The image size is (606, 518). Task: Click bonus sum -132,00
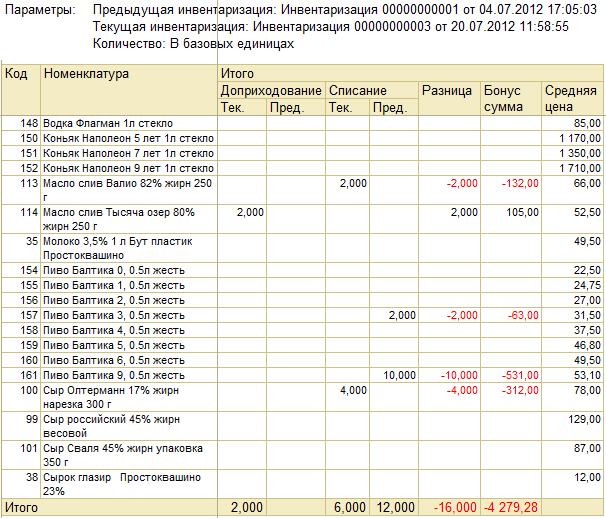point(520,183)
